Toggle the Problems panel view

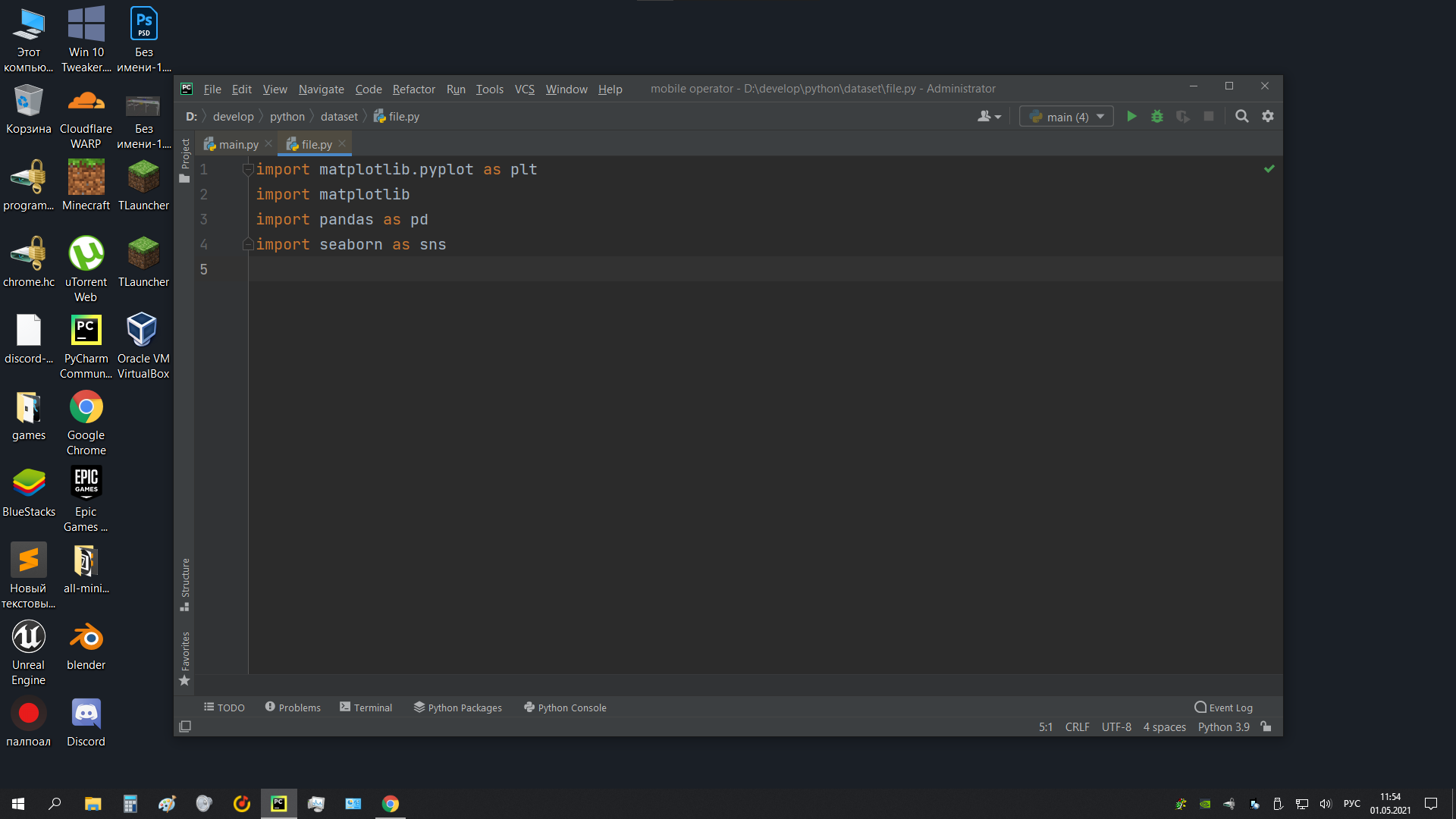pyautogui.click(x=292, y=707)
